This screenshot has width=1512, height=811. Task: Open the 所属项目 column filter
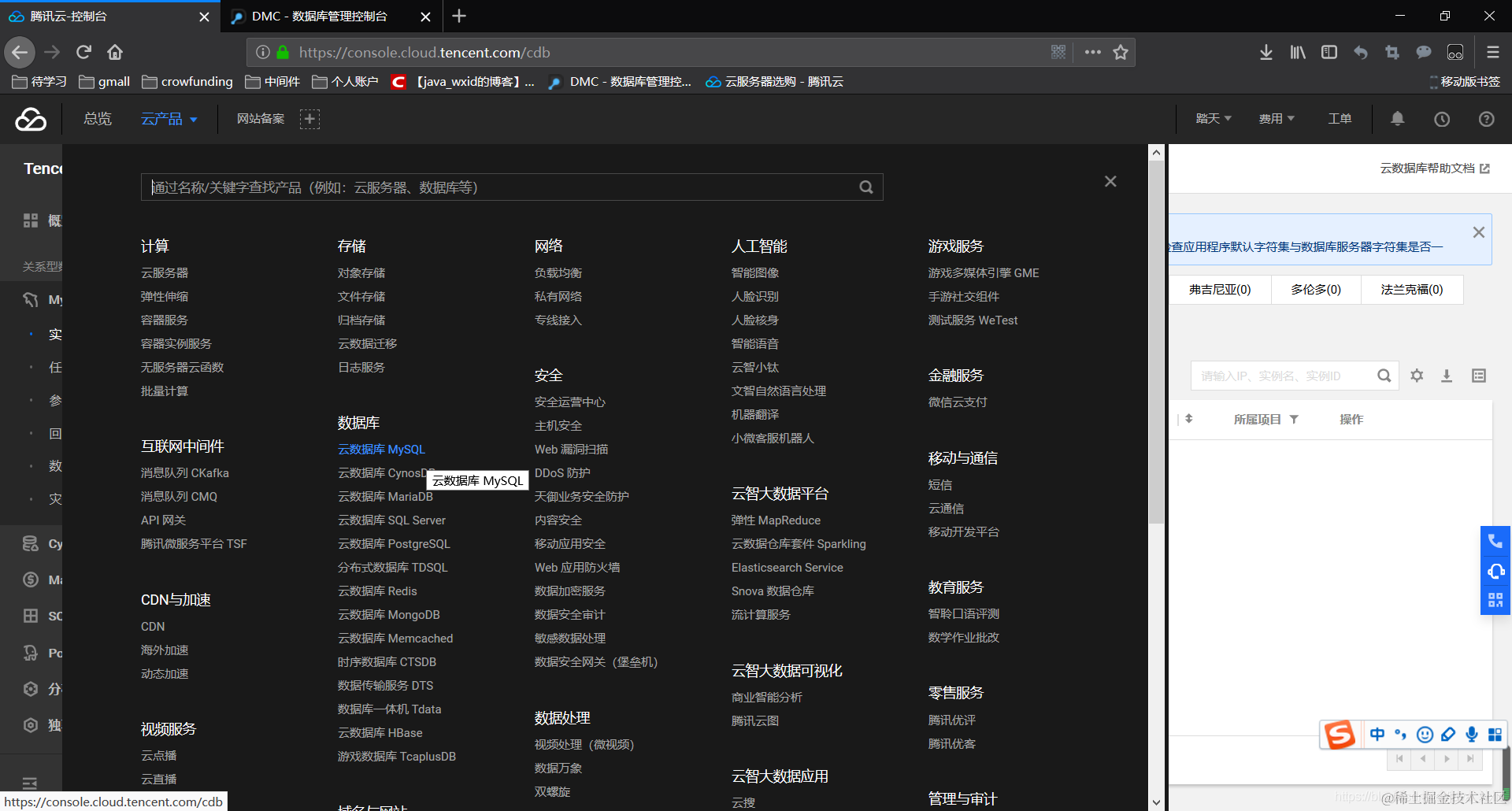click(1293, 420)
